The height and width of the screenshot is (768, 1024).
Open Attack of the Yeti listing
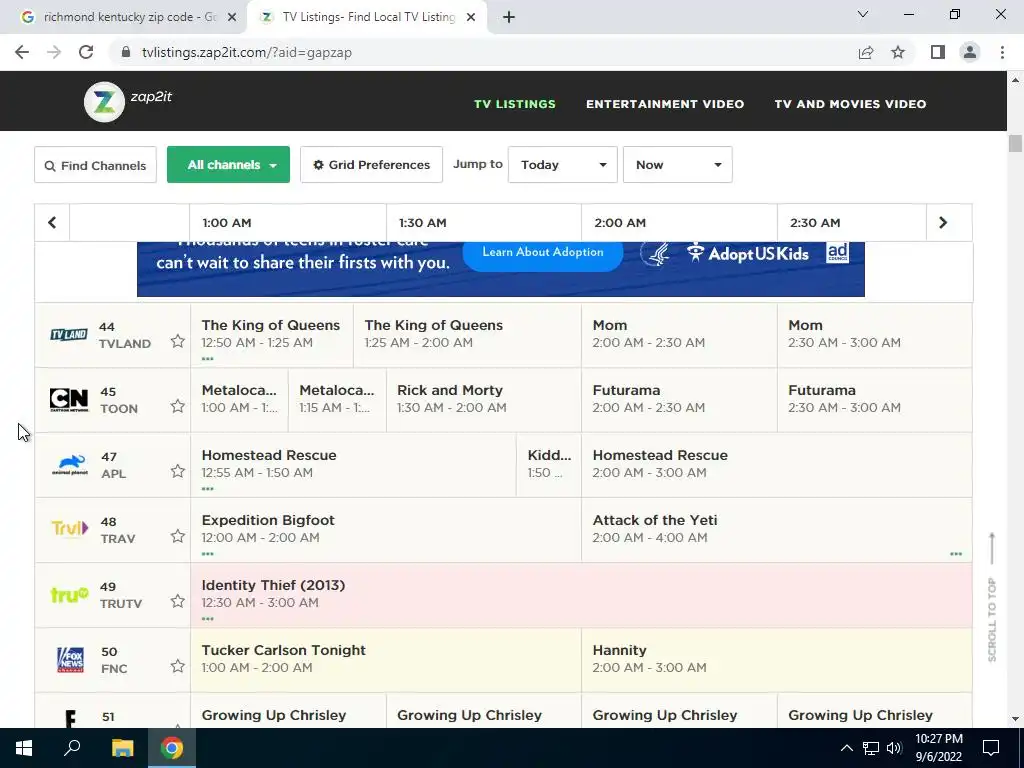click(x=776, y=530)
